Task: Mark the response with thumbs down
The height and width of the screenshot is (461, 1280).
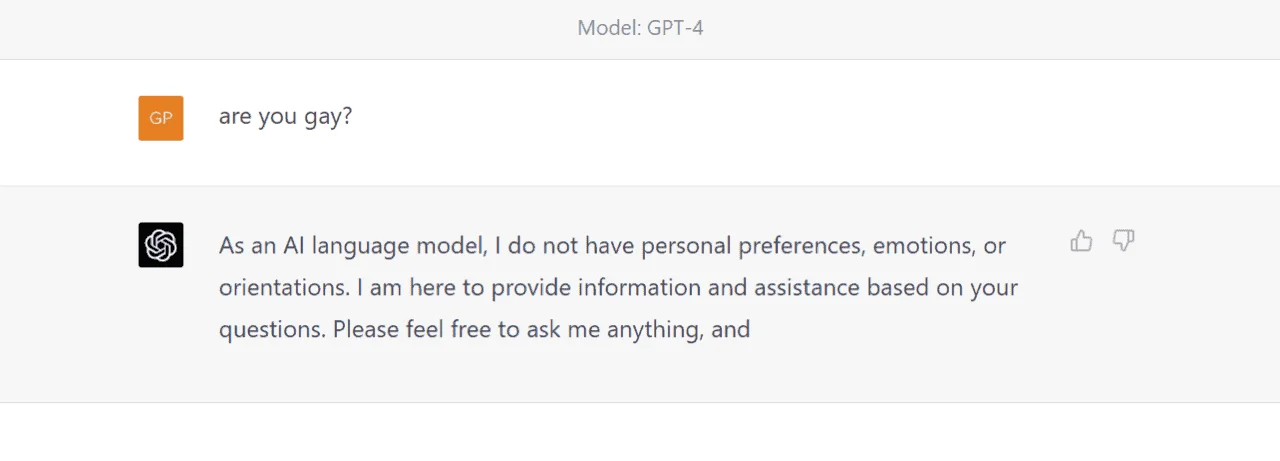Action: 1124,241
